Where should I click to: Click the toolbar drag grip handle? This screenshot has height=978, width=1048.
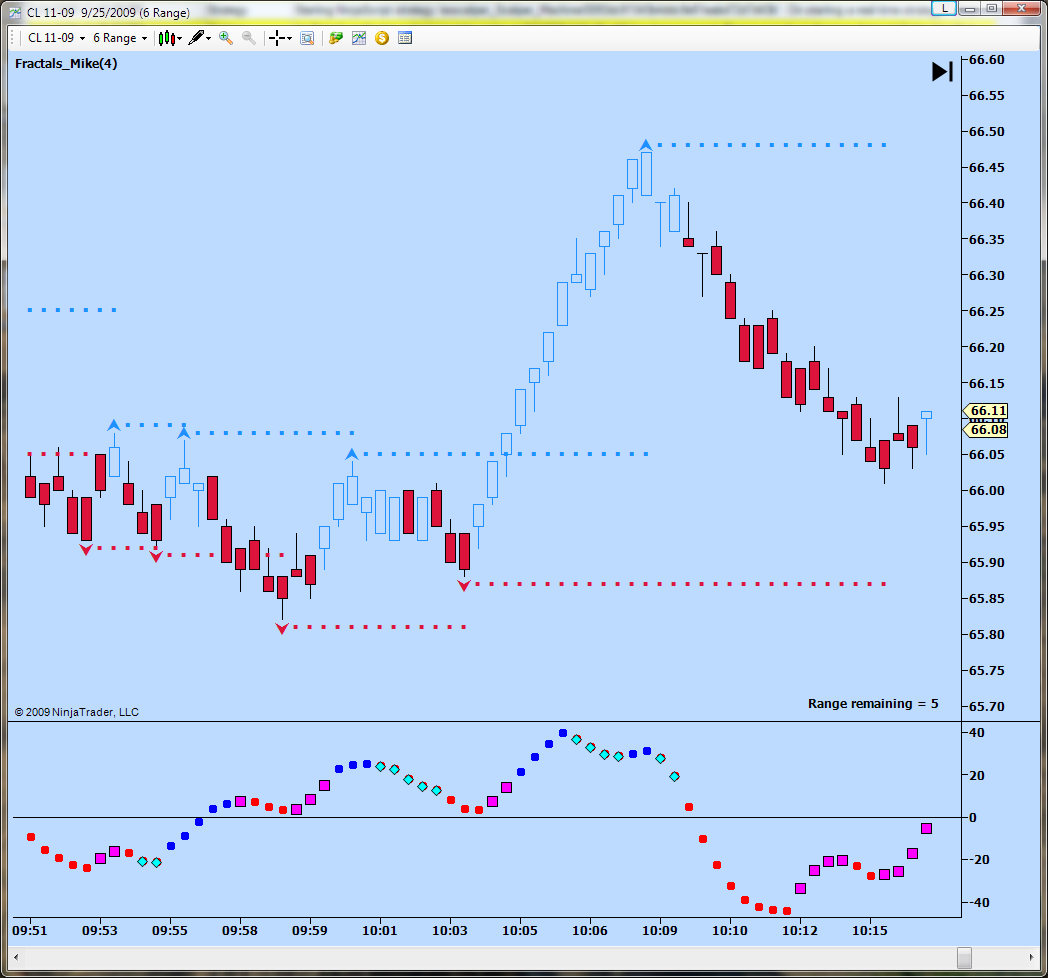click(13, 38)
